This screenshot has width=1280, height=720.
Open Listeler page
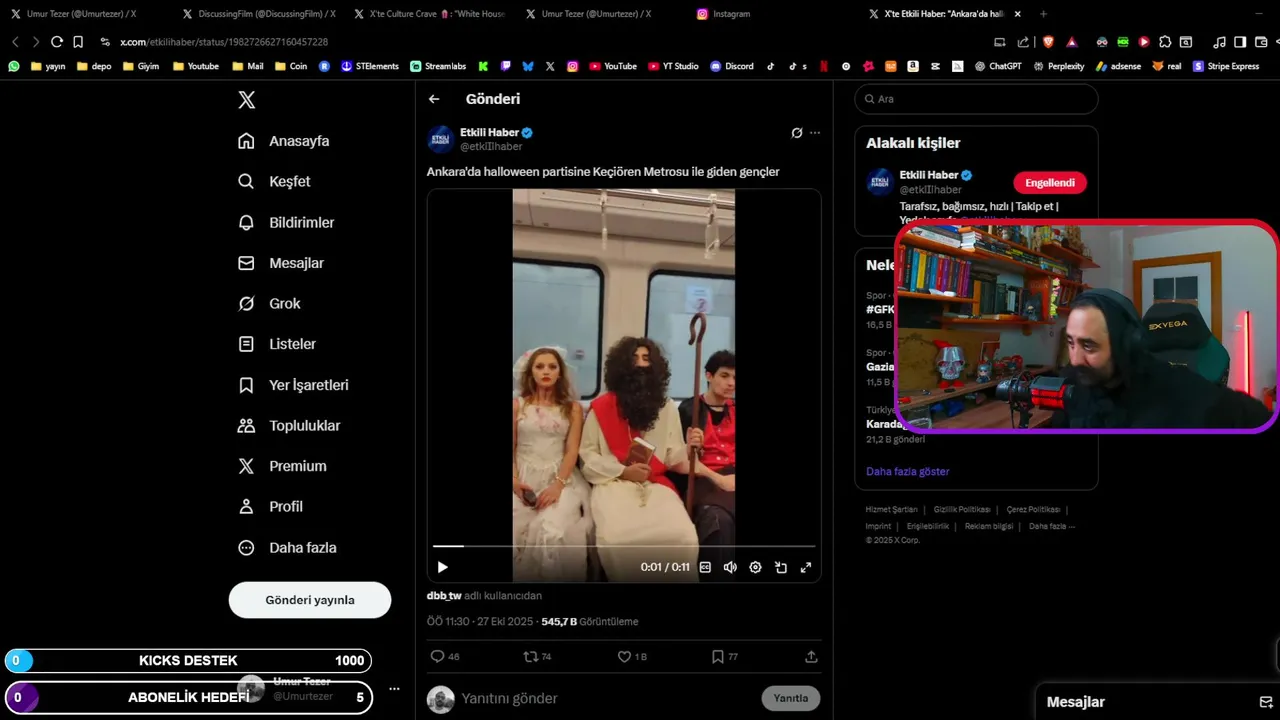pos(277,344)
